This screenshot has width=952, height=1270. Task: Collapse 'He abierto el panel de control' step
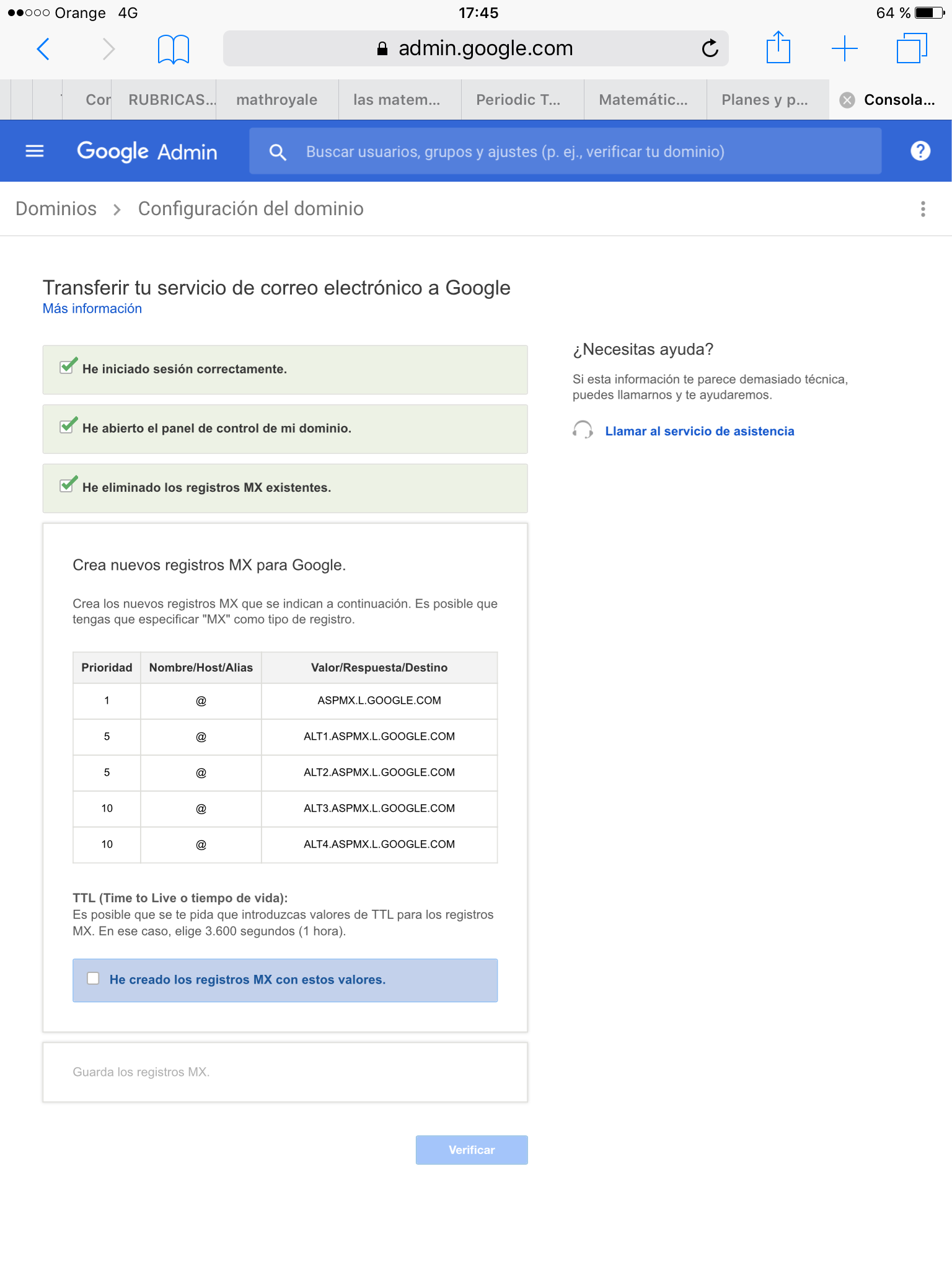coord(285,429)
